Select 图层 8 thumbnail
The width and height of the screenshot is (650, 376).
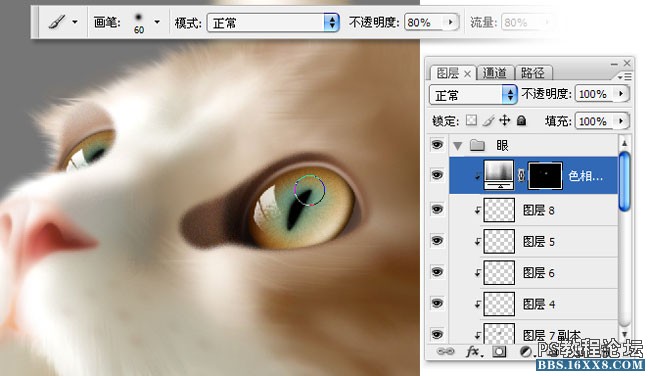pos(499,210)
